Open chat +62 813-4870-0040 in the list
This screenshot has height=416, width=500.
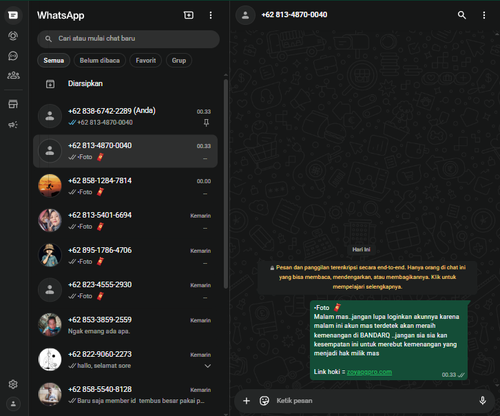(x=125, y=151)
